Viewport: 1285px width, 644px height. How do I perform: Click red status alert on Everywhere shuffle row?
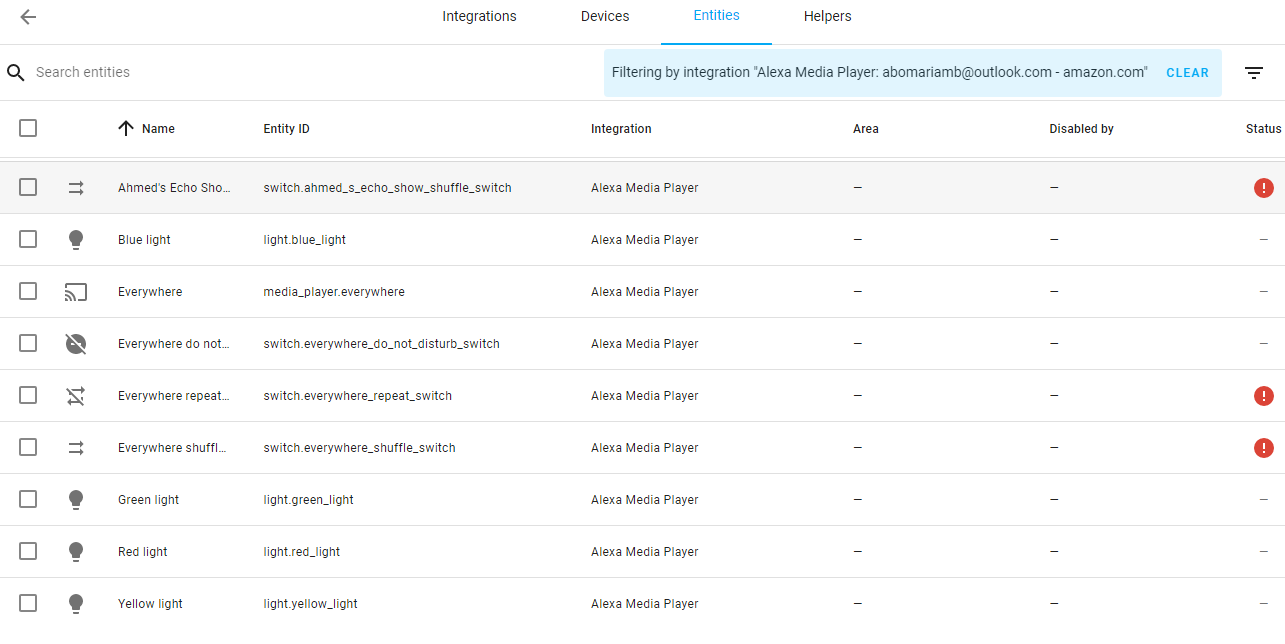tap(1263, 448)
